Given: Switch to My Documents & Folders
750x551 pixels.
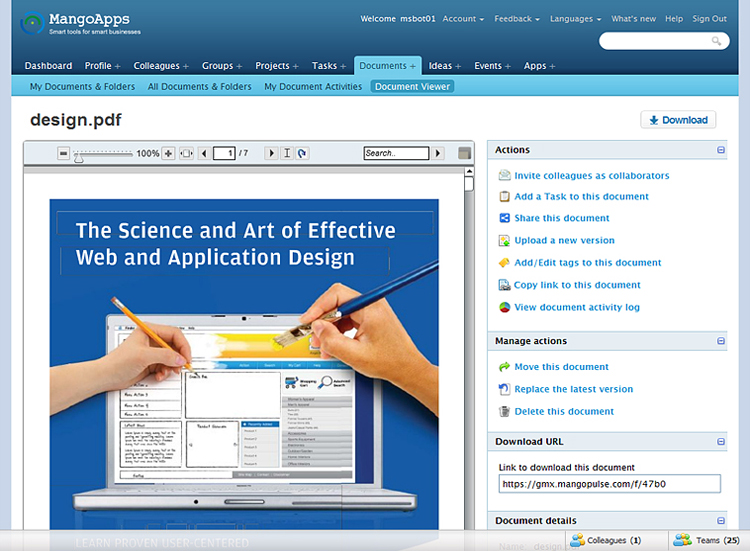Looking at the screenshot, I should tap(82, 87).
